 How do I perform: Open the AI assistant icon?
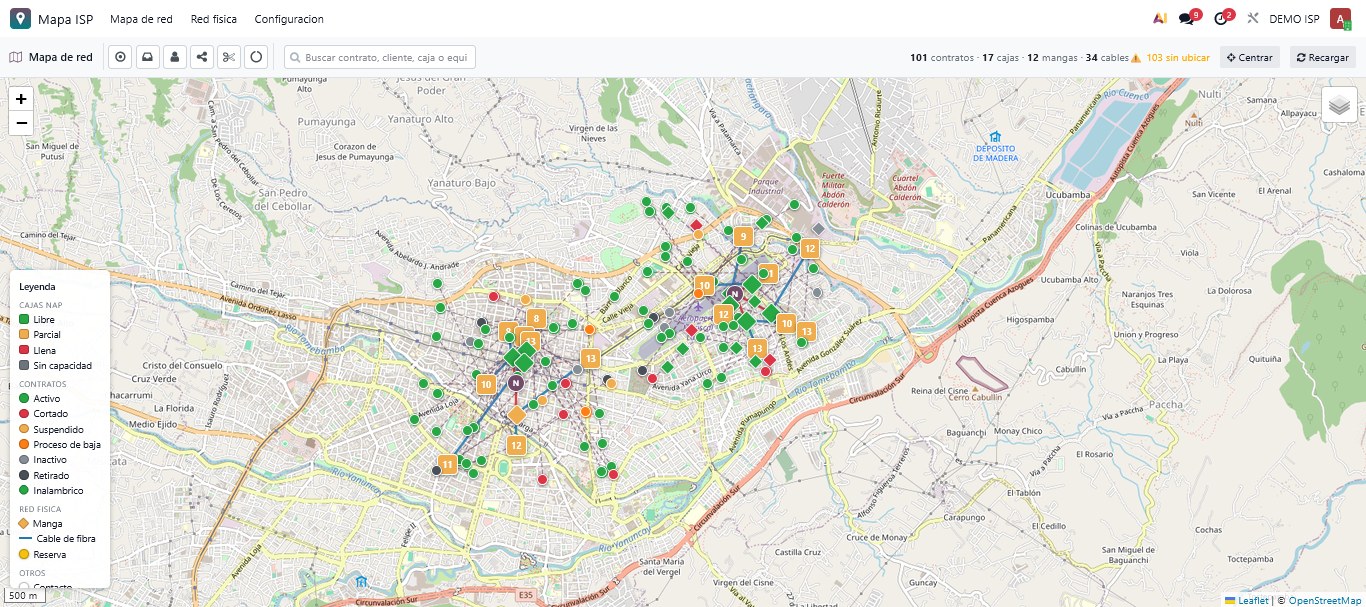tap(1159, 19)
